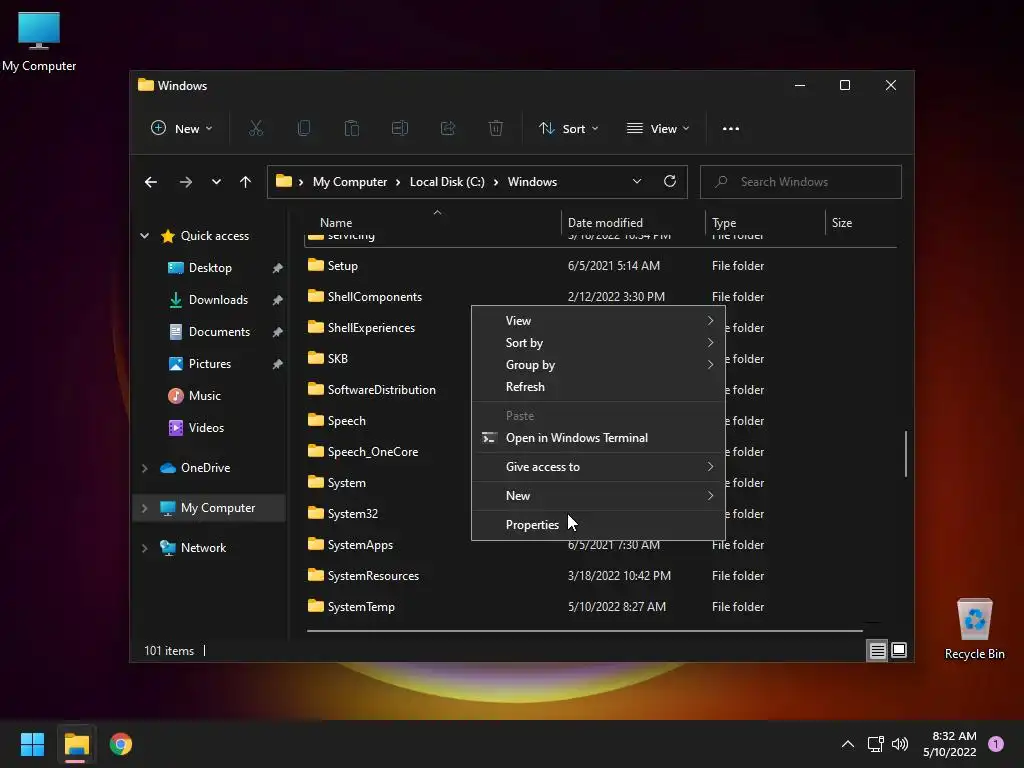Image resolution: width=1024 pixels, height=768 pixels.
Task: Click the Paste clipboard icon in toolbar
Action: [x=351, y=129]
